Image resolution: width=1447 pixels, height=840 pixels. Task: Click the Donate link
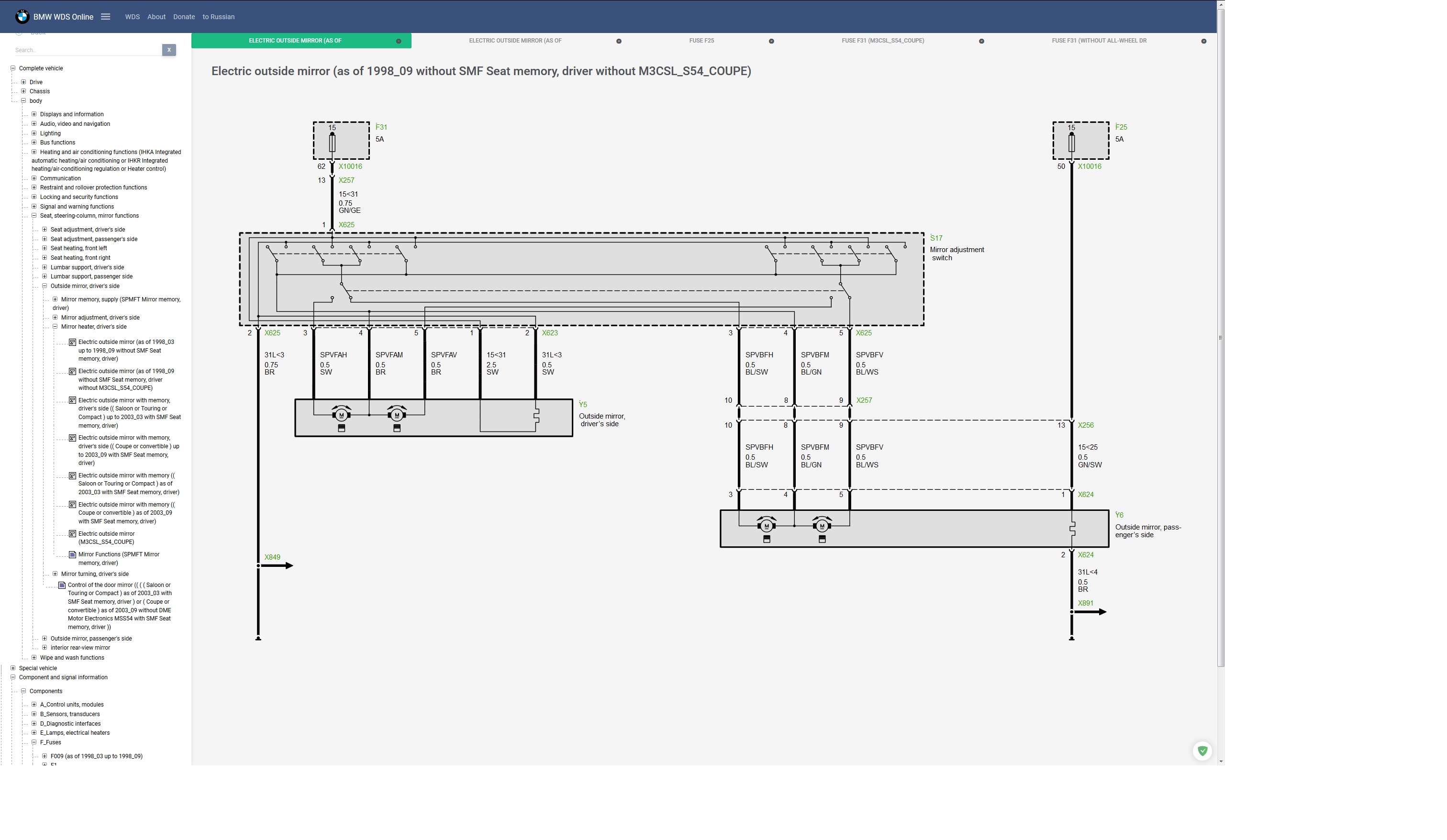point(184,17)
